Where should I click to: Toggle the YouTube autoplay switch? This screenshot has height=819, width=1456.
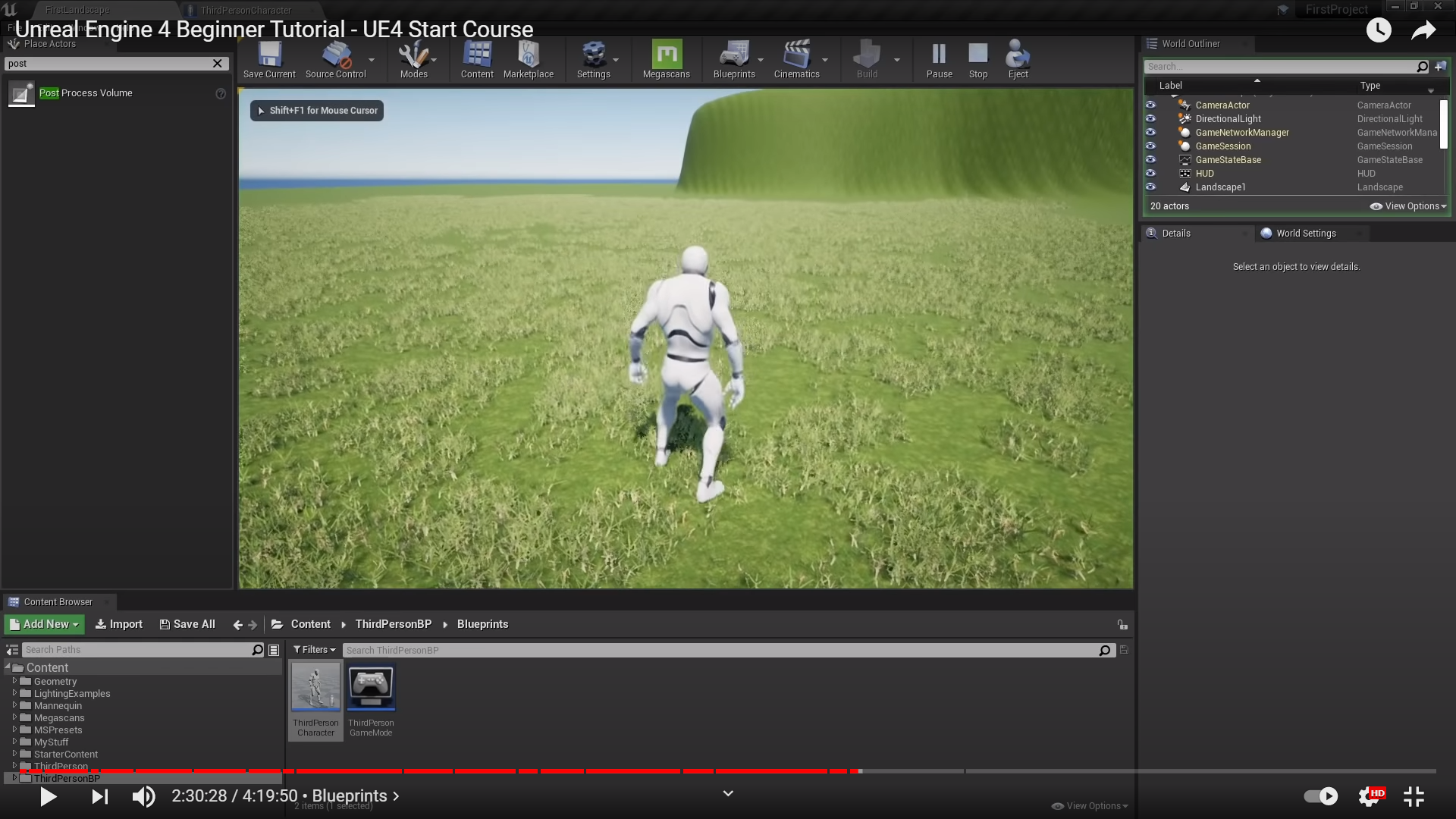(x=1320, y=796)
